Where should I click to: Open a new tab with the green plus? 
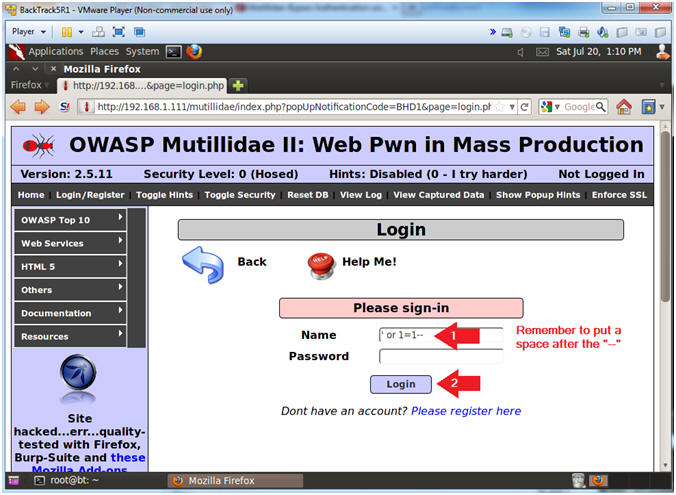pos(238,85)
